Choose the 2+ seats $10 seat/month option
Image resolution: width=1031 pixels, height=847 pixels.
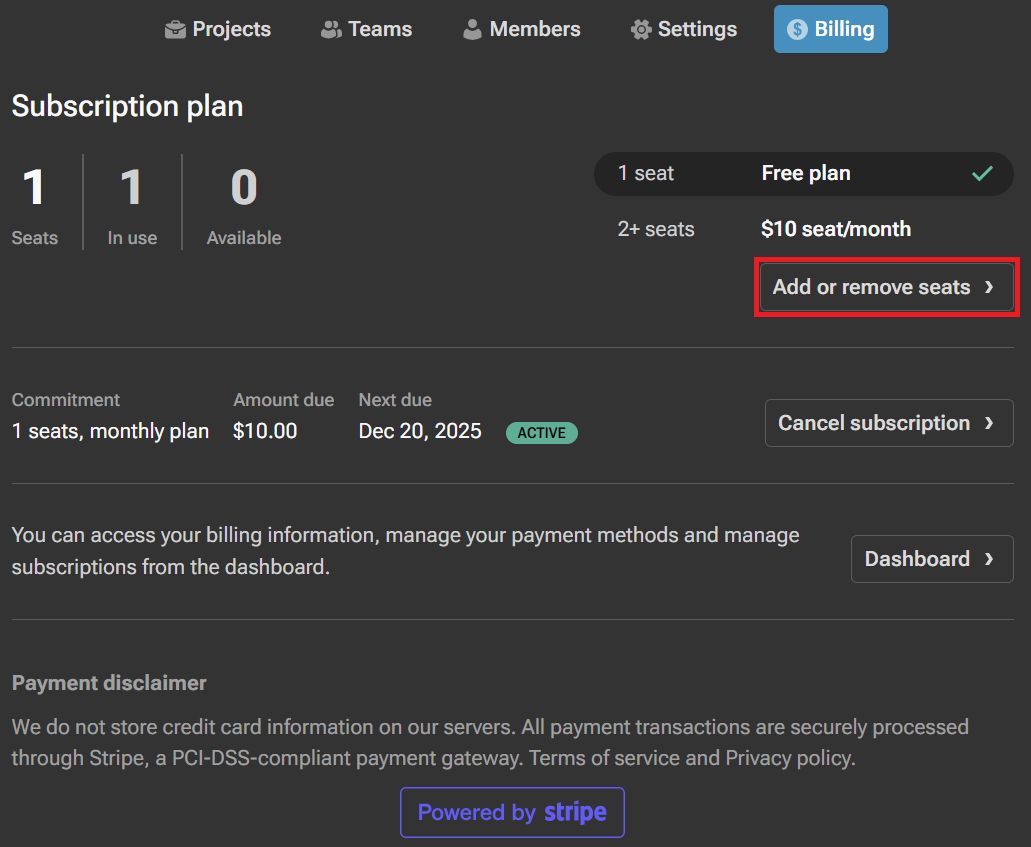(803, 229)
